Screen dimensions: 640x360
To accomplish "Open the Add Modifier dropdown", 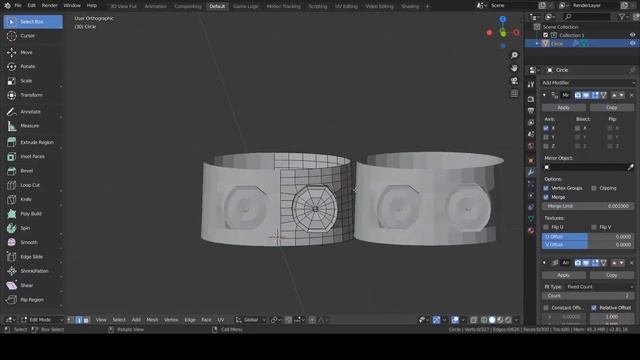I will pos(588,83).
